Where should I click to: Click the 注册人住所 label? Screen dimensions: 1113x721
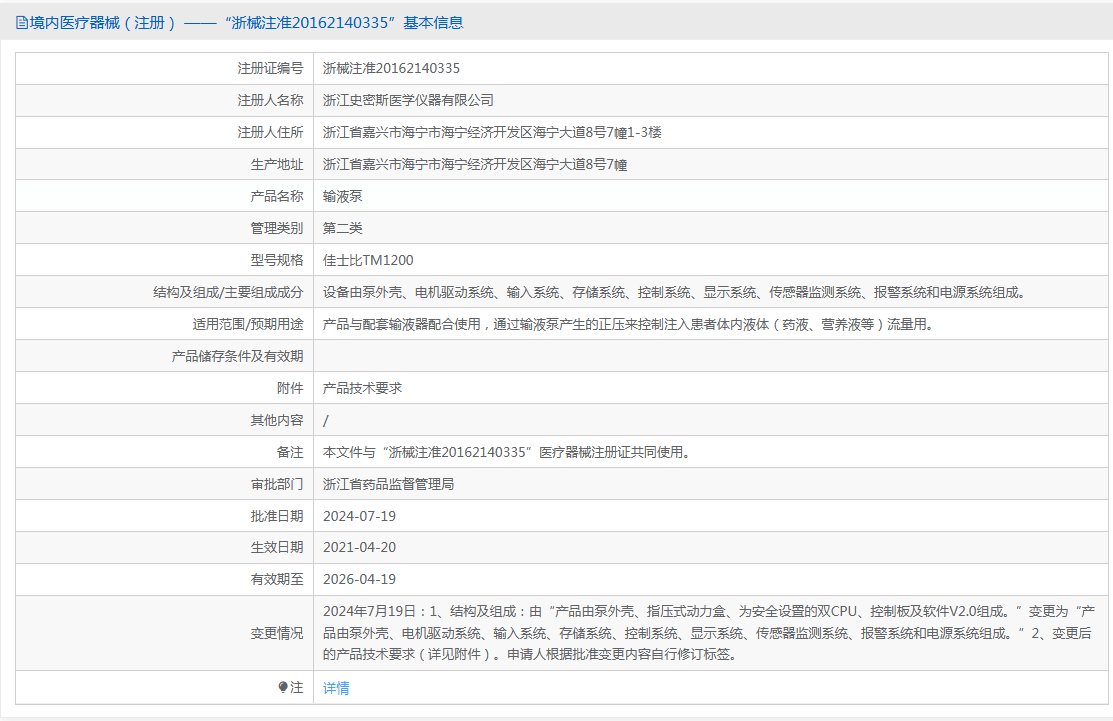[270, 132]
